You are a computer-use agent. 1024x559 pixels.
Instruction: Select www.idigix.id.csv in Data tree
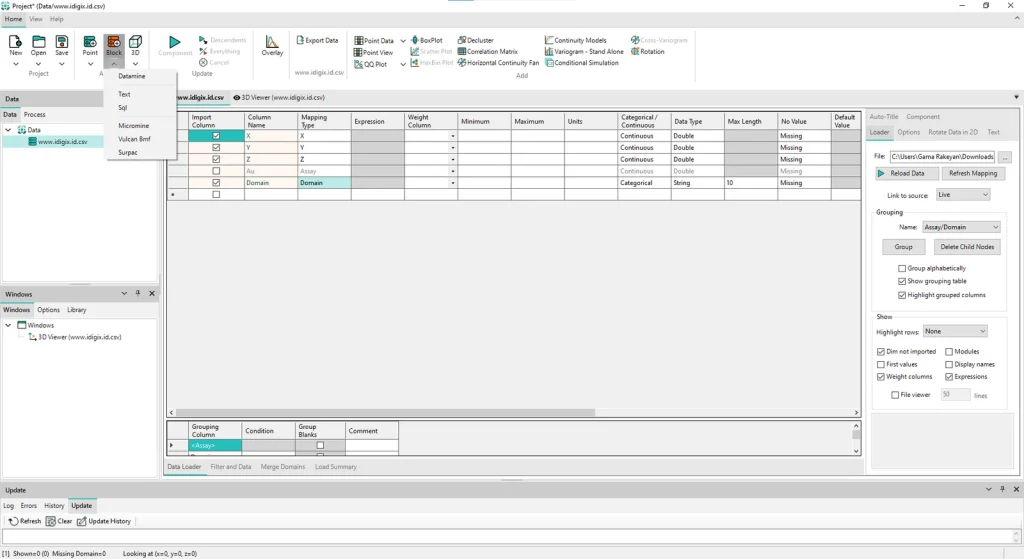(x=62, y=142)
